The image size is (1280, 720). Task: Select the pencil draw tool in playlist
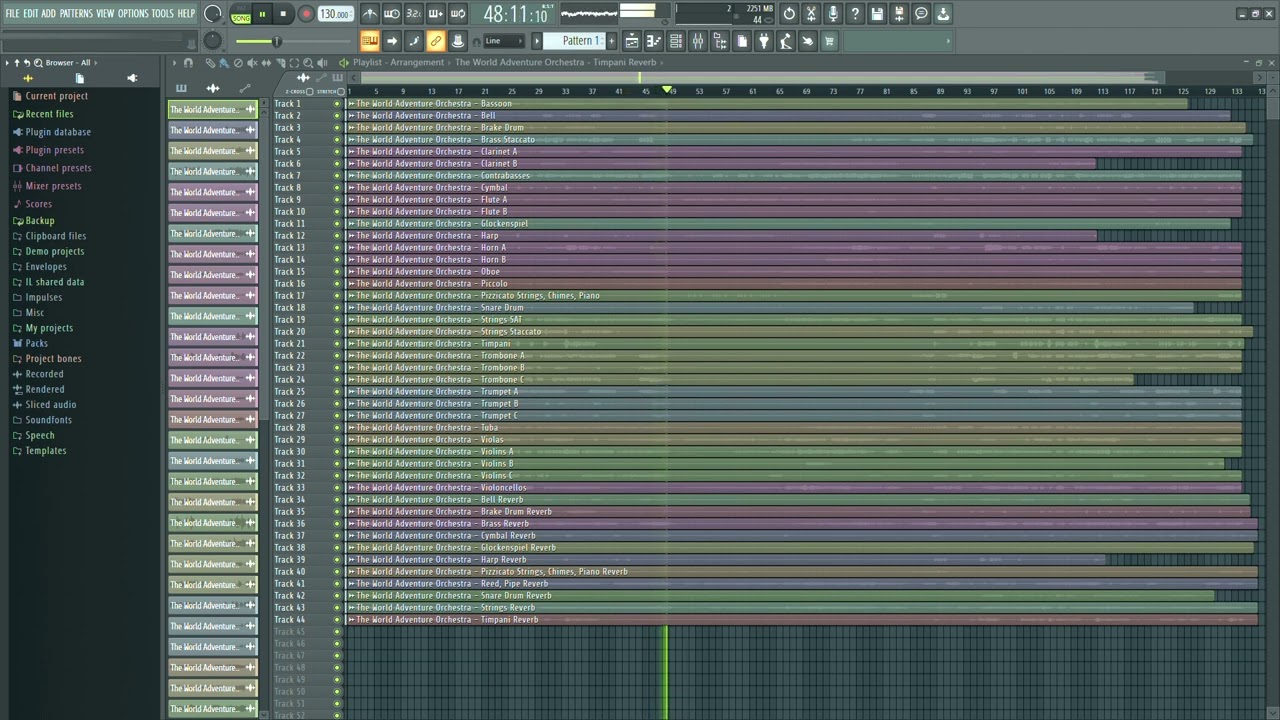(x=210, y=63)
